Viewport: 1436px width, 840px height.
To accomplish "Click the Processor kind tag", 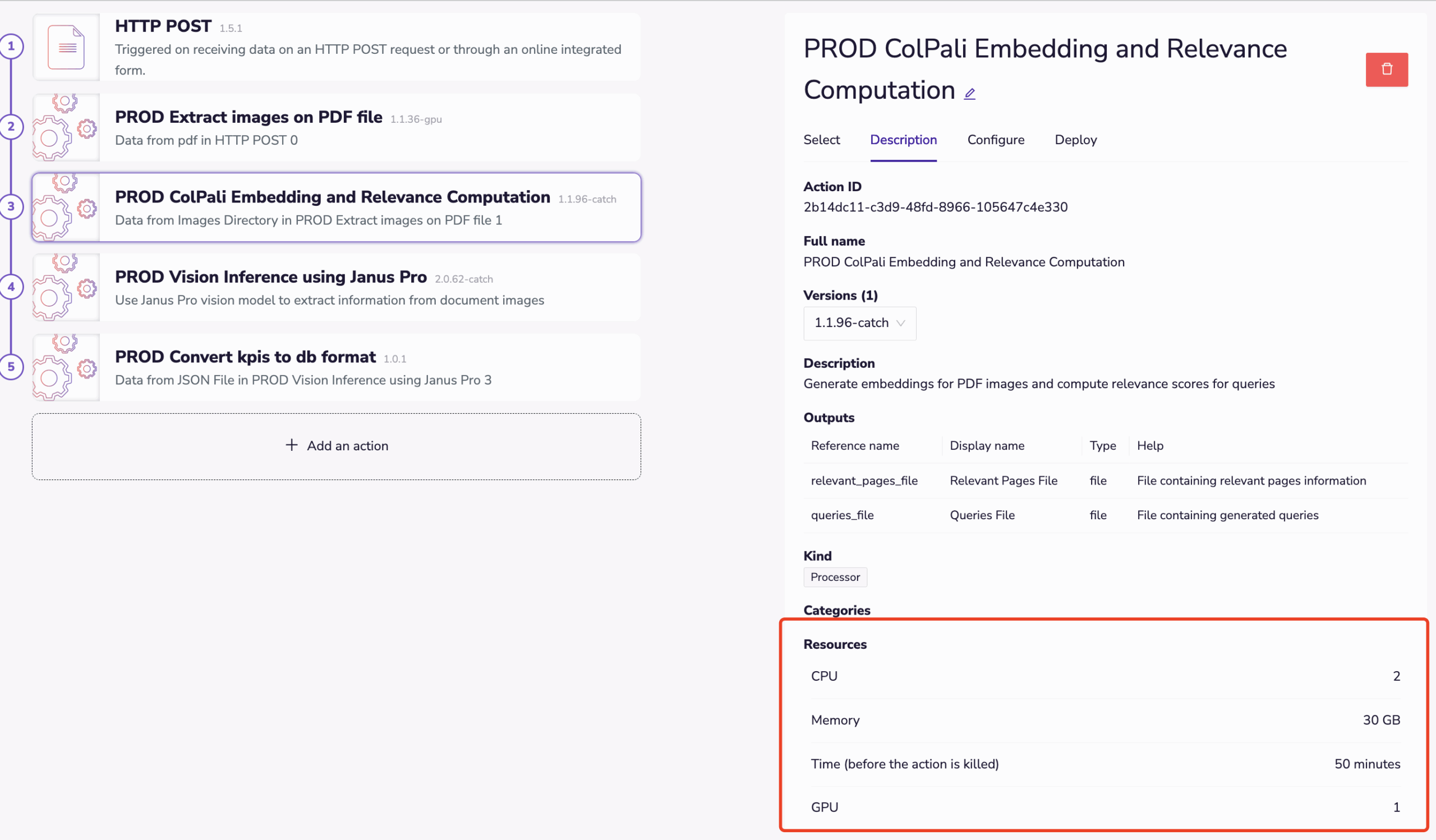I will pyautogui.click(x=835, y=577).
